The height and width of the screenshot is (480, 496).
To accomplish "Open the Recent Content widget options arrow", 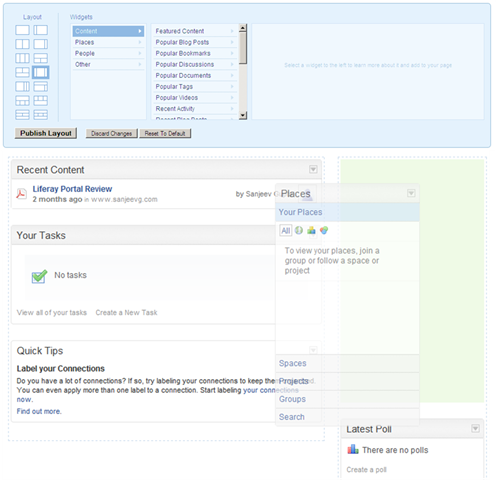I will click(313, 169).
